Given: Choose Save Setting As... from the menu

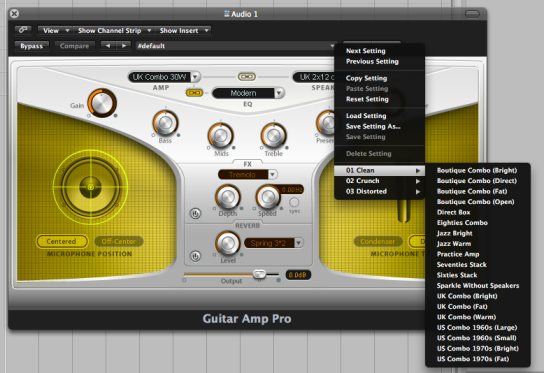Looking at the screenshot, I should [373, 126].
